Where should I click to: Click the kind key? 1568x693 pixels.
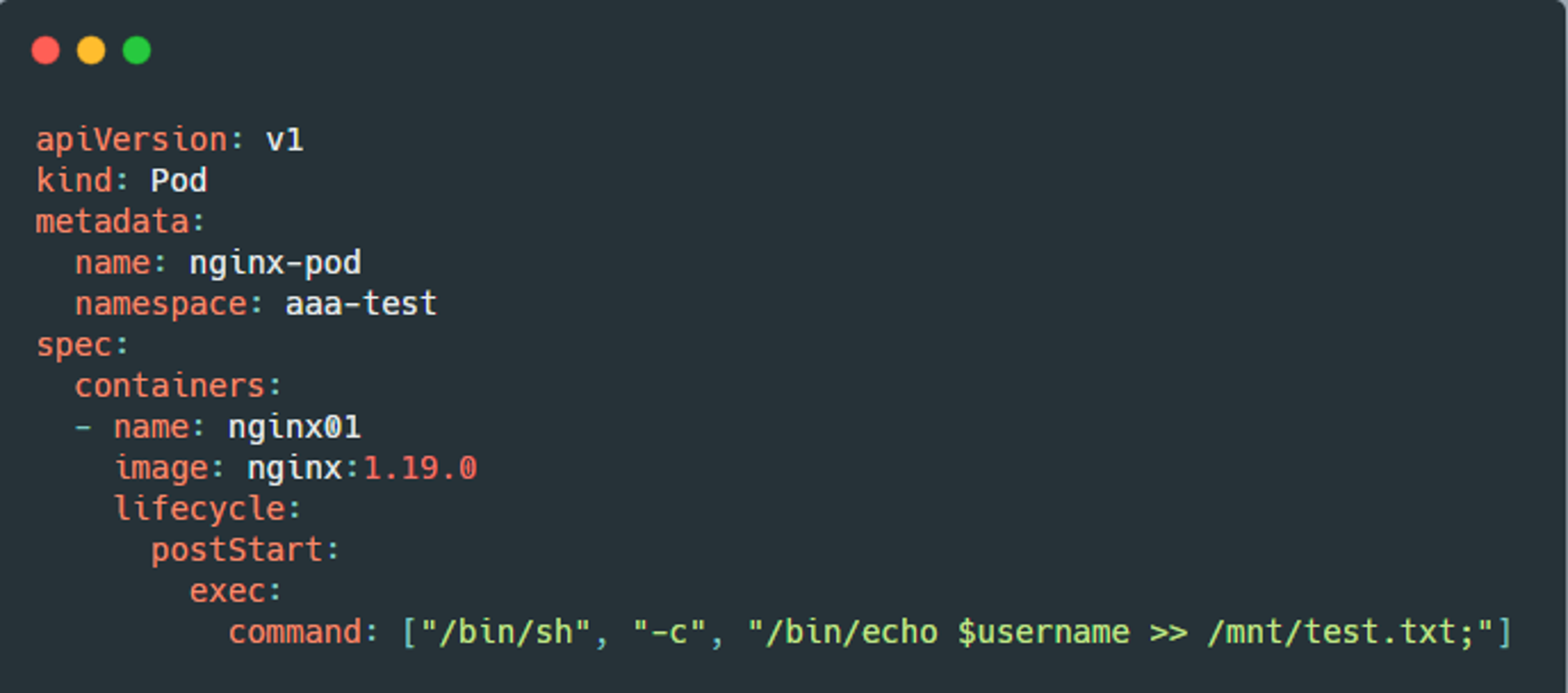tap(74, 181)
